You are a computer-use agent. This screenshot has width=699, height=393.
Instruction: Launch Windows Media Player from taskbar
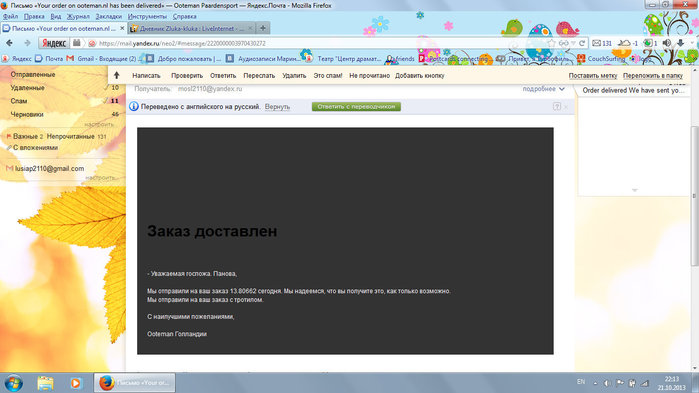tap(76, 383)
